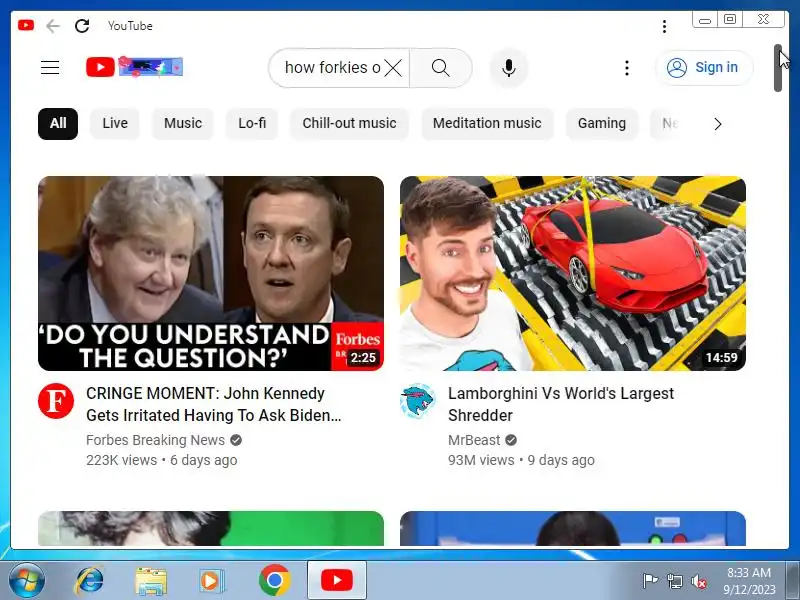
Task: Select the Chill-out music chip
Action: (349, 123)
